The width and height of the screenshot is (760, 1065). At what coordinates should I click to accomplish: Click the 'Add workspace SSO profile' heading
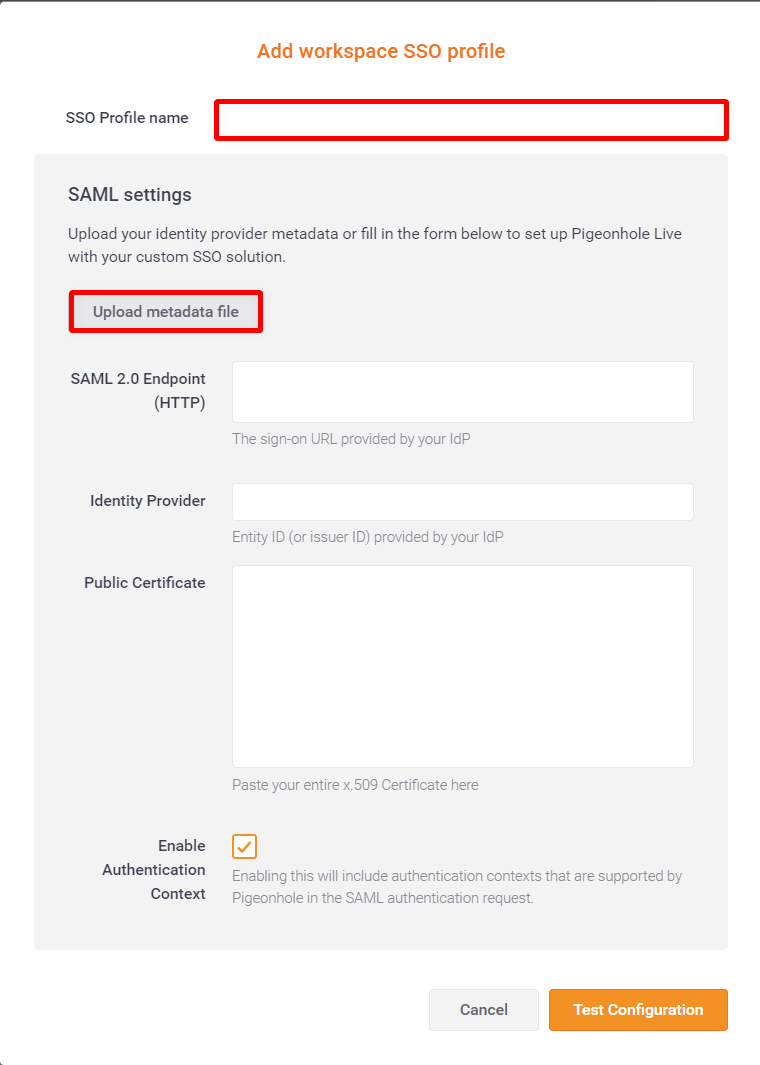(381, 51)
